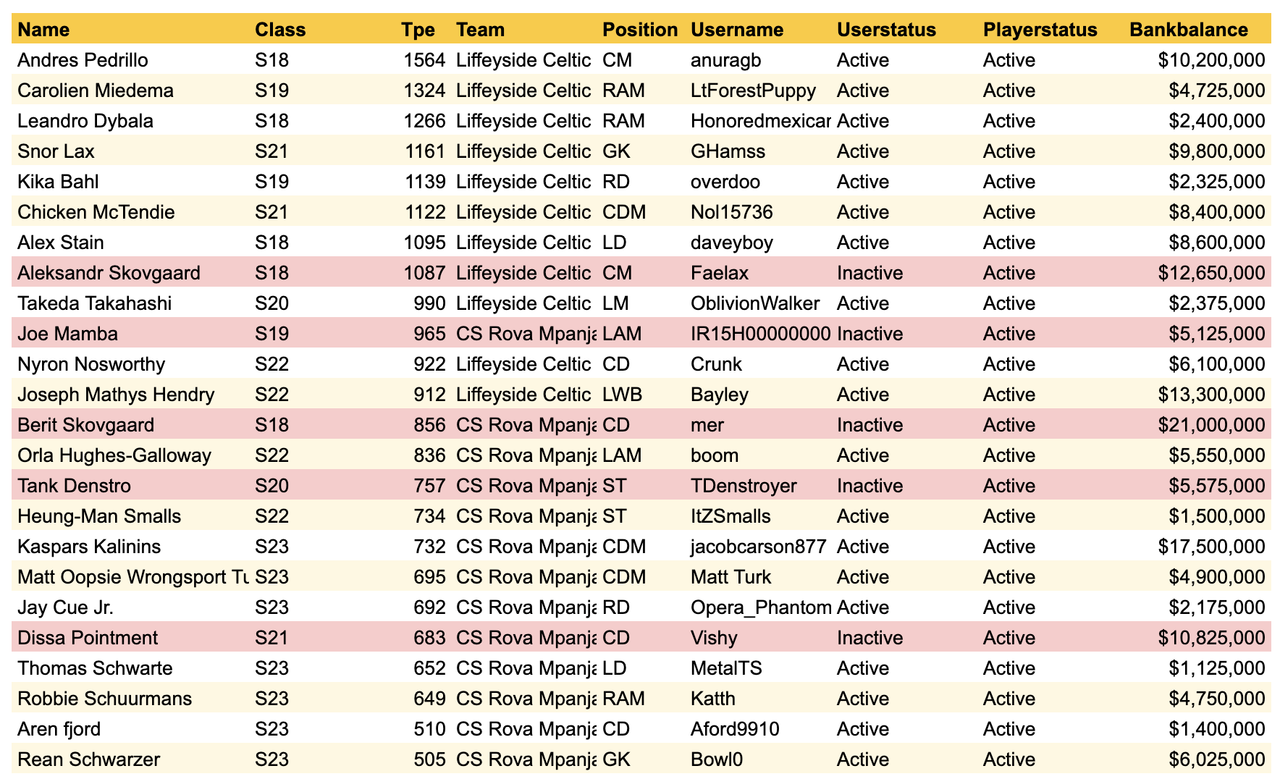The width and height of the screenshot is (1280, 779).
Task: Click username cell daveyboy
Action: pos(732,243)
